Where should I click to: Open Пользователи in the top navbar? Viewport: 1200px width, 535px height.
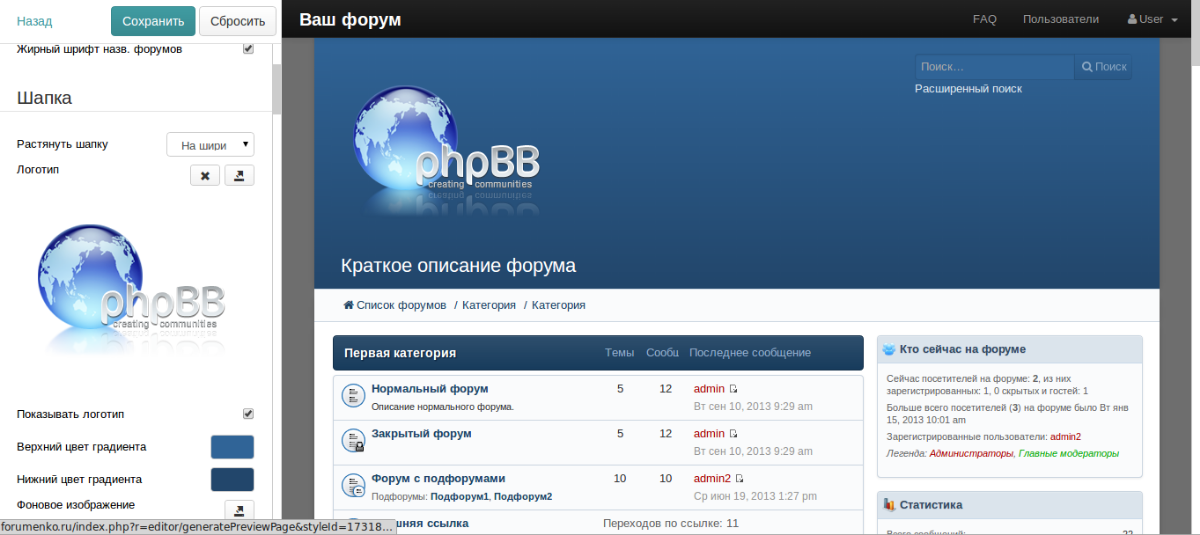pos(1061,19)
